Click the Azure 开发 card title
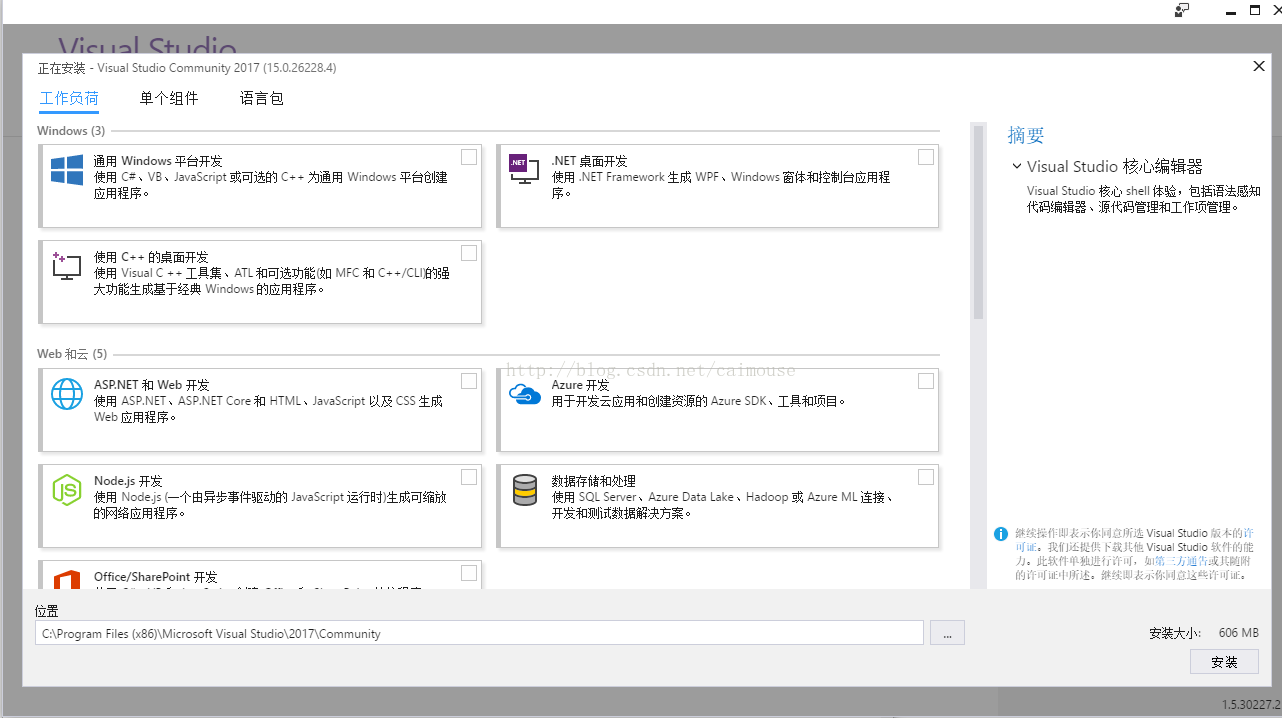 (581, 385)
